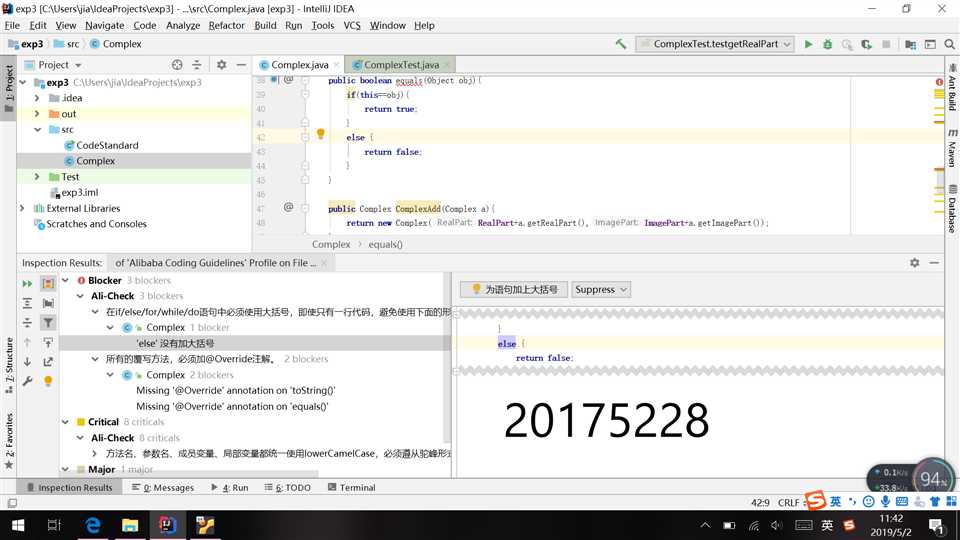Open inspection wrench settings icon
This screenshot has width=960, height=540.
pyautogui.click(x=28, y=381)
